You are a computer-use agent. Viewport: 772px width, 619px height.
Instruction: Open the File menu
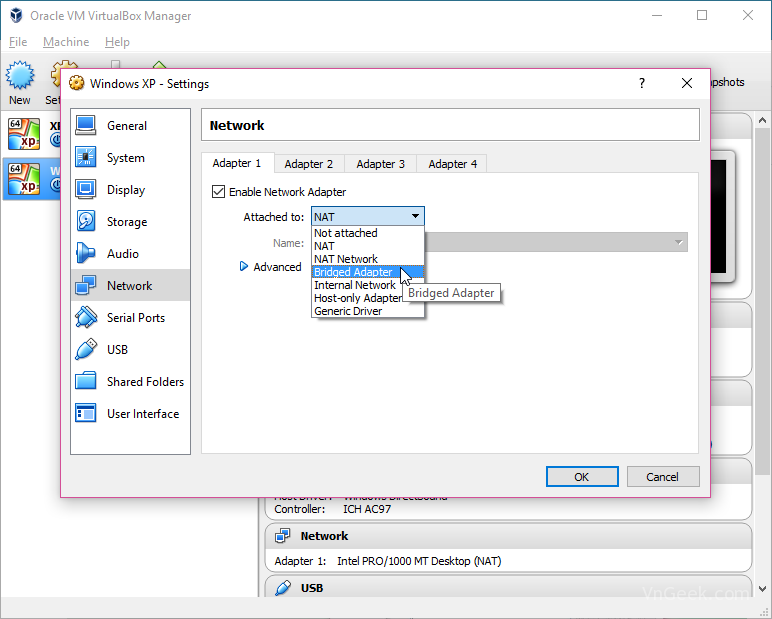click(18, 42)
